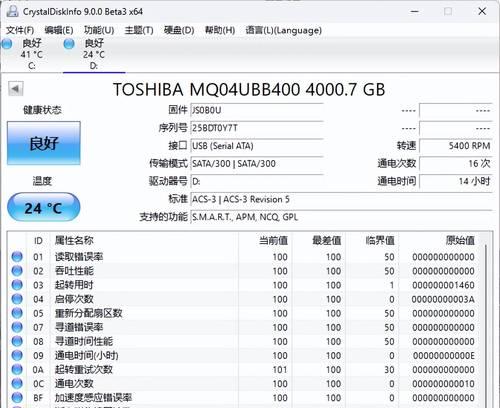
Task: Click the status dot for attribute 02
Action: click(x=17, y=271)
